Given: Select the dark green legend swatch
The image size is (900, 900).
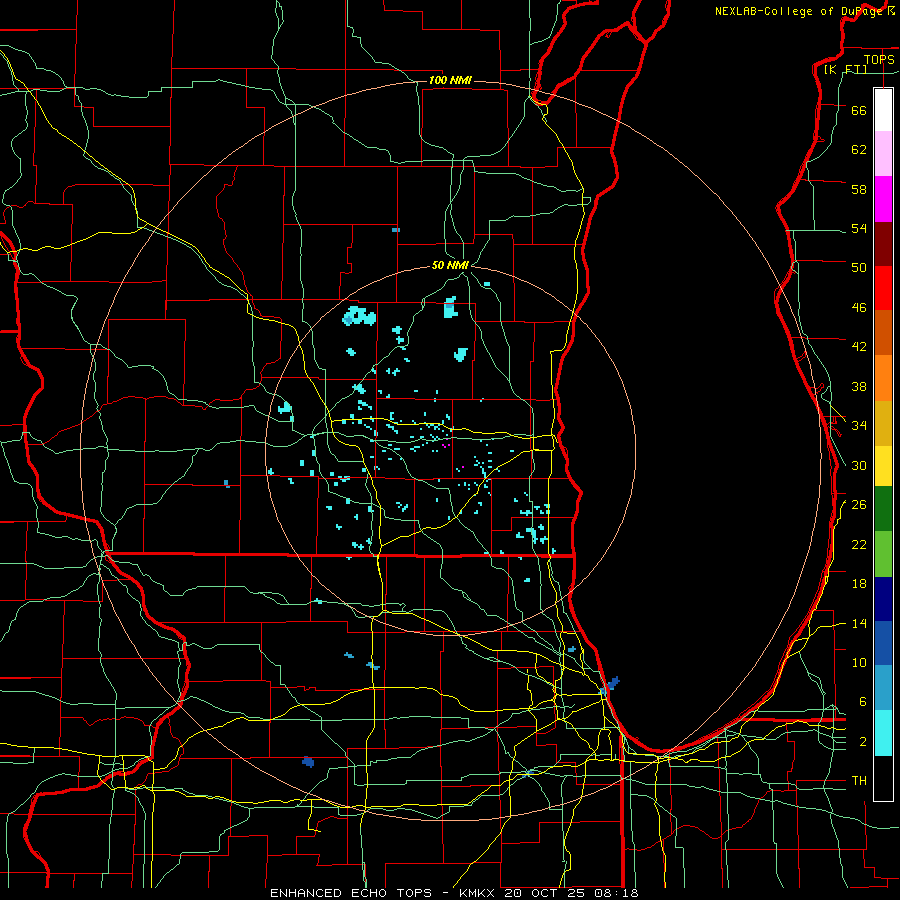Looking at the screenshot, I should (883, 509).
